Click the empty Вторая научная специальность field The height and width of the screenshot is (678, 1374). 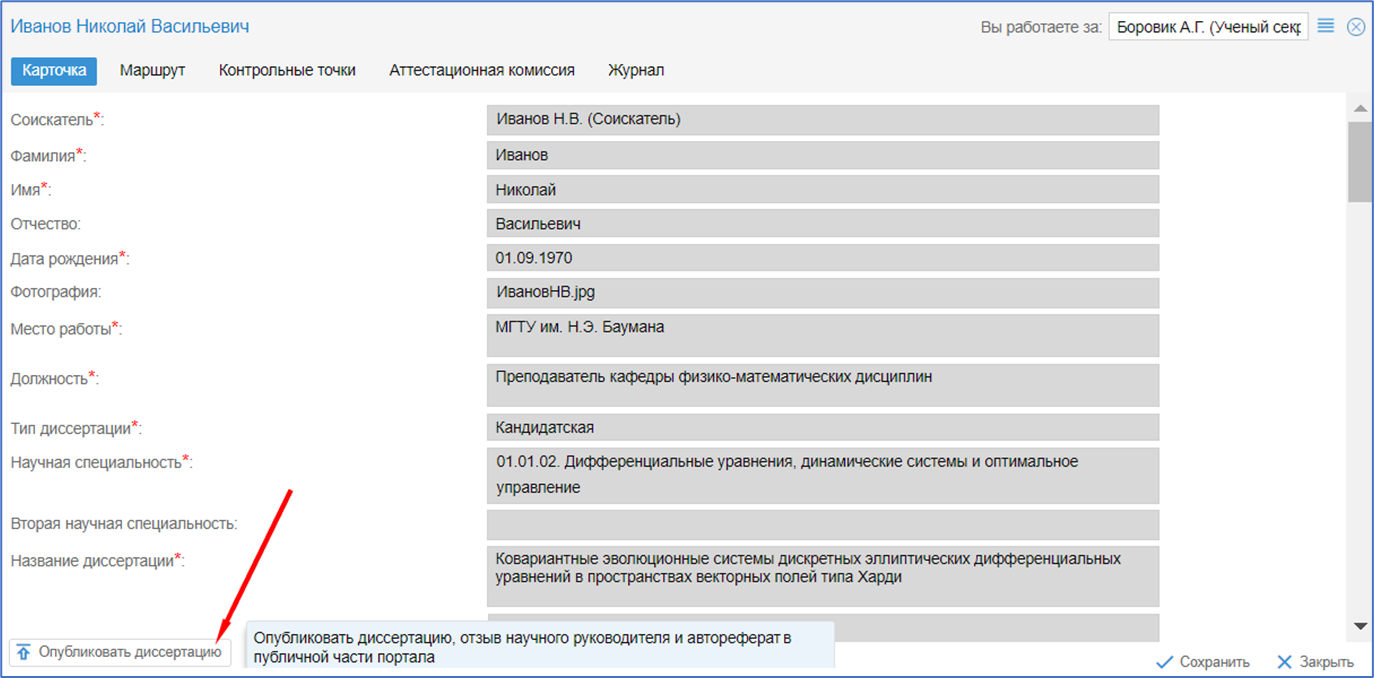coord(822,524)
